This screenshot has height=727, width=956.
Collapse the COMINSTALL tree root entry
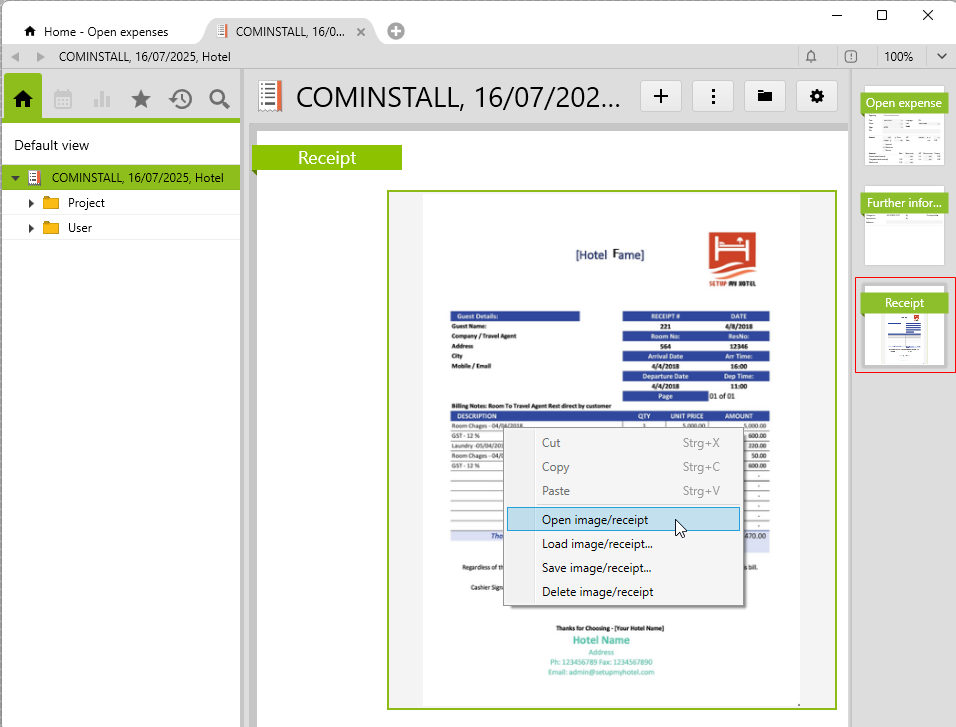click(15, 178)
